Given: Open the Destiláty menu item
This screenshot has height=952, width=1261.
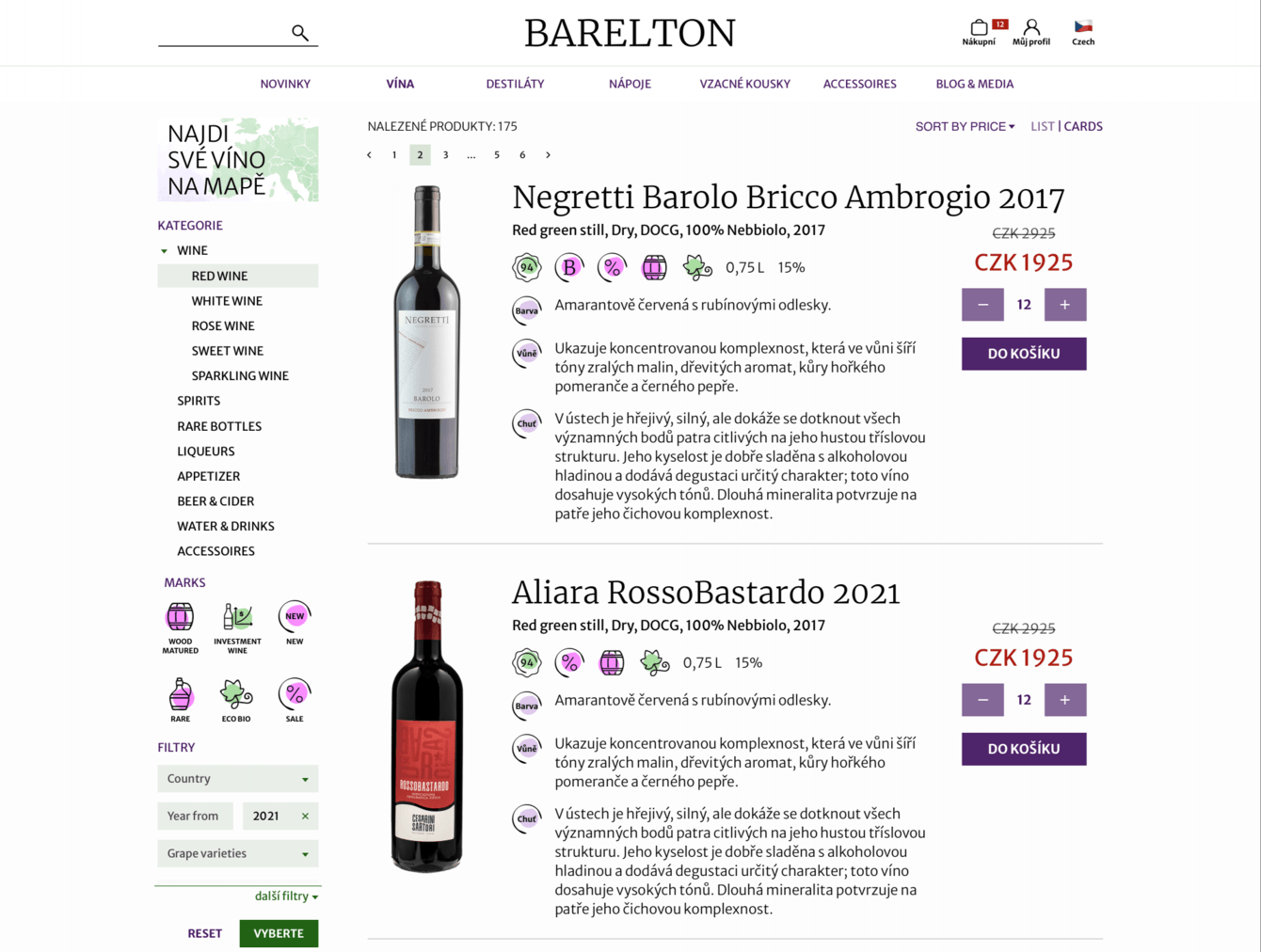Looking at the screenshot, I should (x=515, y=84).
